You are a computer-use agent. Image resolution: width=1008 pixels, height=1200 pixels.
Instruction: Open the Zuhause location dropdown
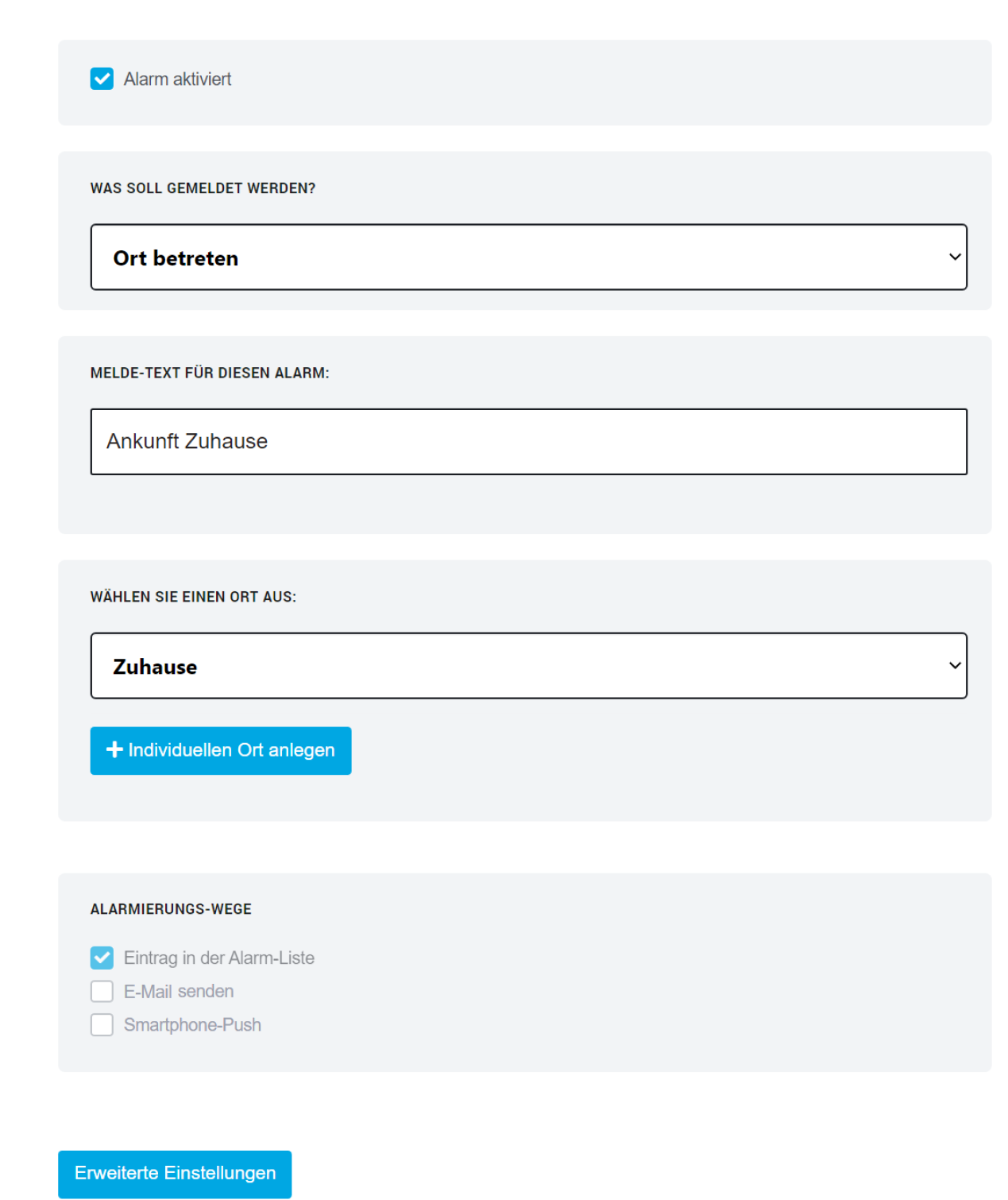click(x=528, y=666)
